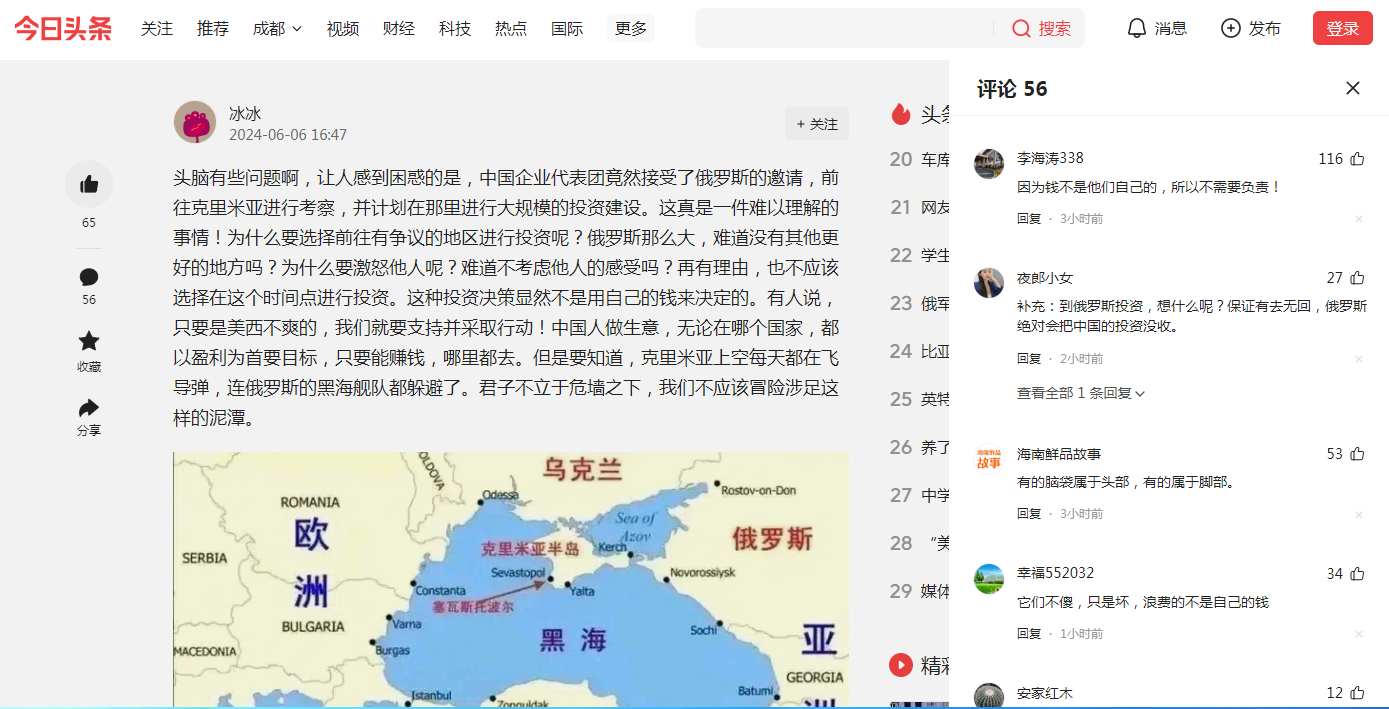The width and height of the screenshot is (1389, 709).
Task: Like the article with thumbs-up icon
Action: 89,184
